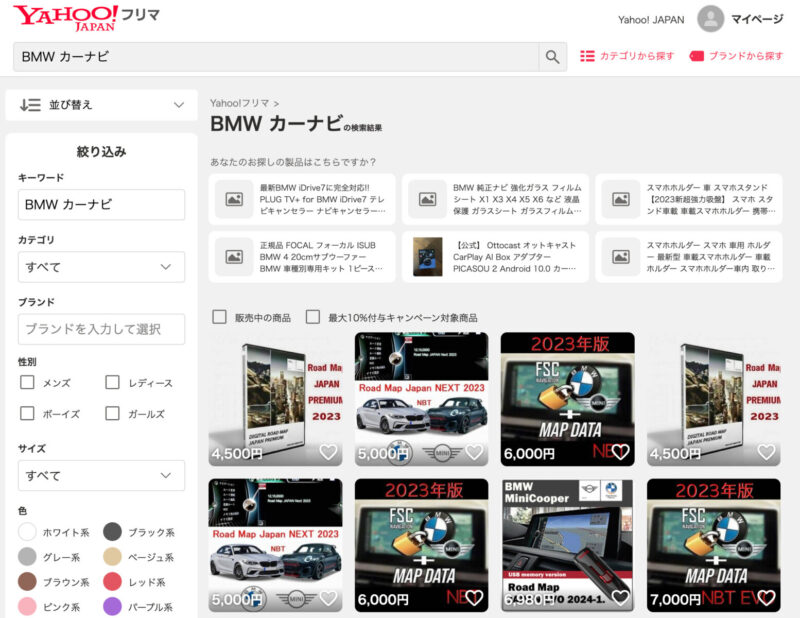Click image placeholder of スマホホルダー 車 スマホスタンド suggestion
Screen dimensions: 800x618
click(621, 199)
